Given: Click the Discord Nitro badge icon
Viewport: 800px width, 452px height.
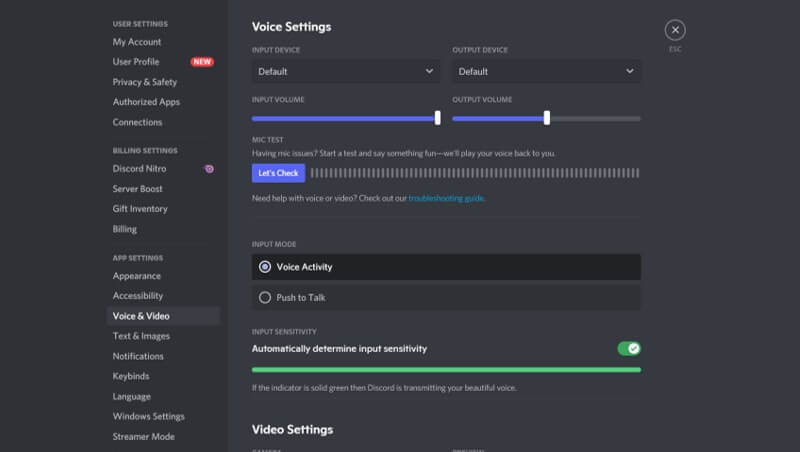Looking at the screenshot, I should [x=208, y=169].
